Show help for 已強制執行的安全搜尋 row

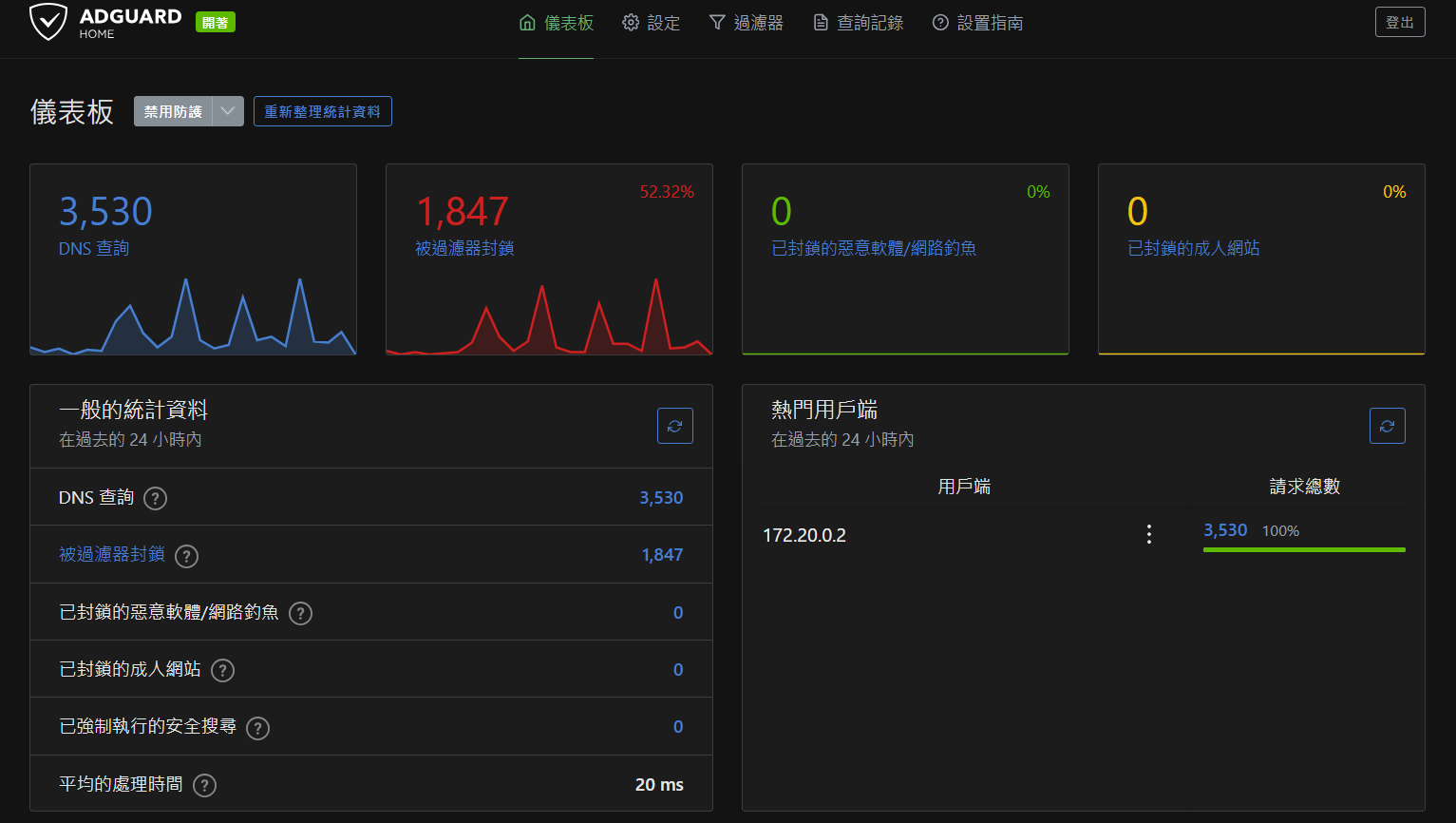click(x=258, y=728)
